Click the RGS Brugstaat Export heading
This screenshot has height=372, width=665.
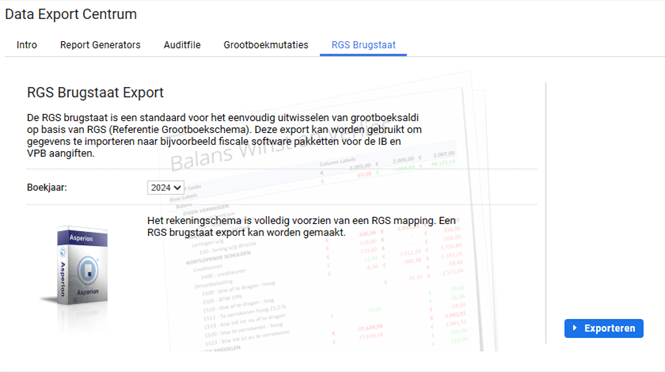[95, 92]
